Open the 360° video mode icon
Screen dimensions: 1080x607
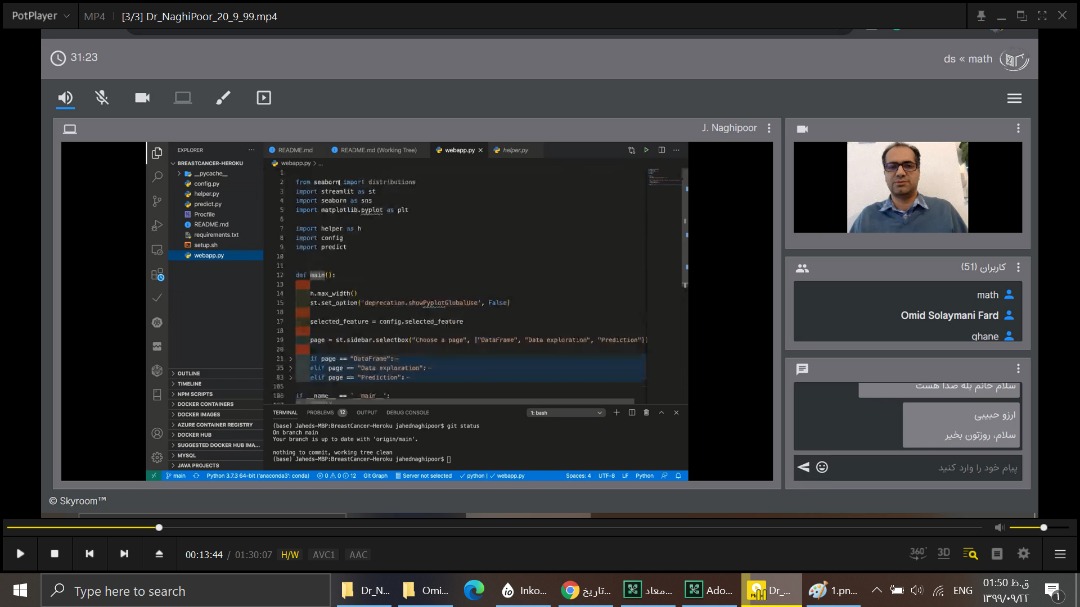point(918,553)
